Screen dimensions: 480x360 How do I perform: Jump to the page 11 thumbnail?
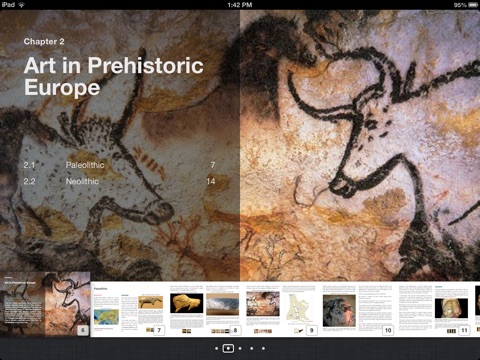tap(433, 309)
